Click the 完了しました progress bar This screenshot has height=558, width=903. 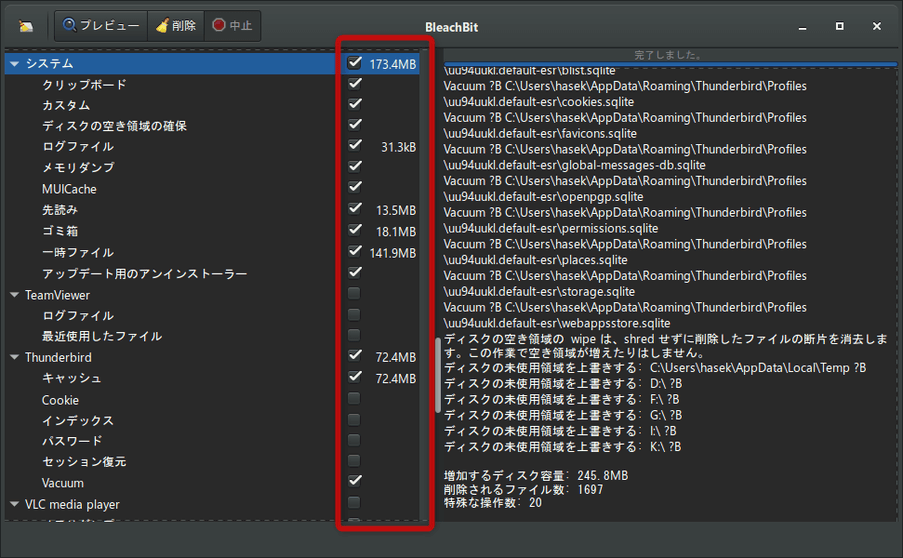670,56
